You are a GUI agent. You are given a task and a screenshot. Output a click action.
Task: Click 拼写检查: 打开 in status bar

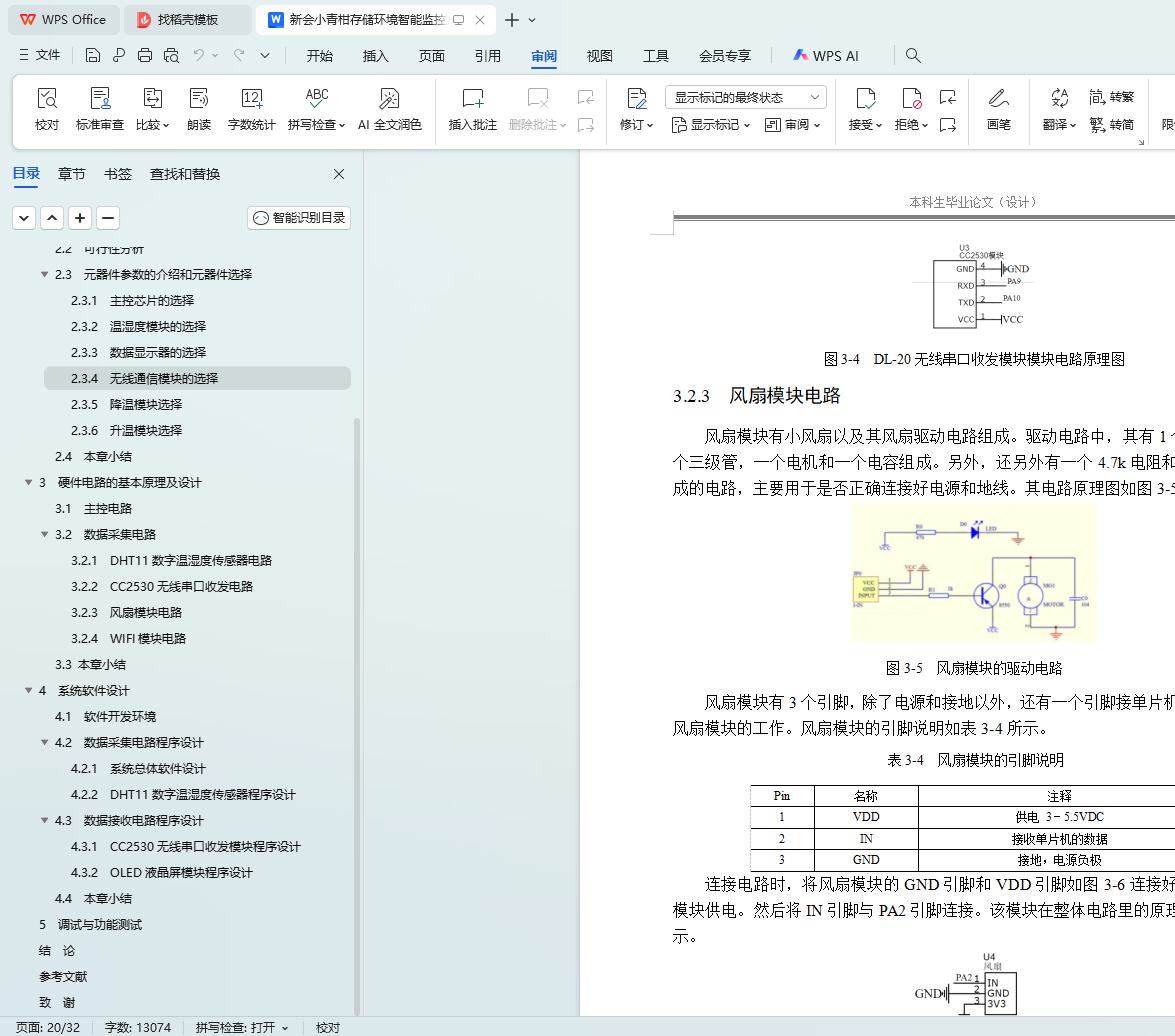tap(242, 1027)
